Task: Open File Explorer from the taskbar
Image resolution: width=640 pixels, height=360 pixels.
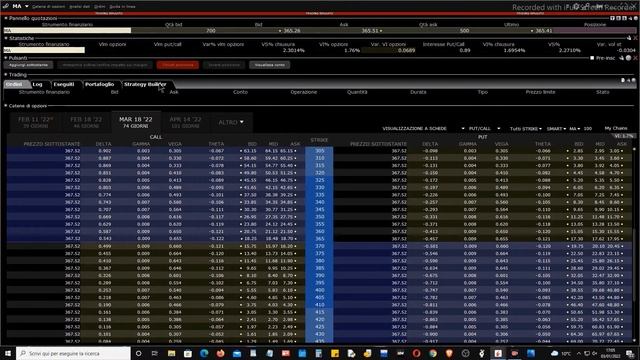Action: coord(171,353)
